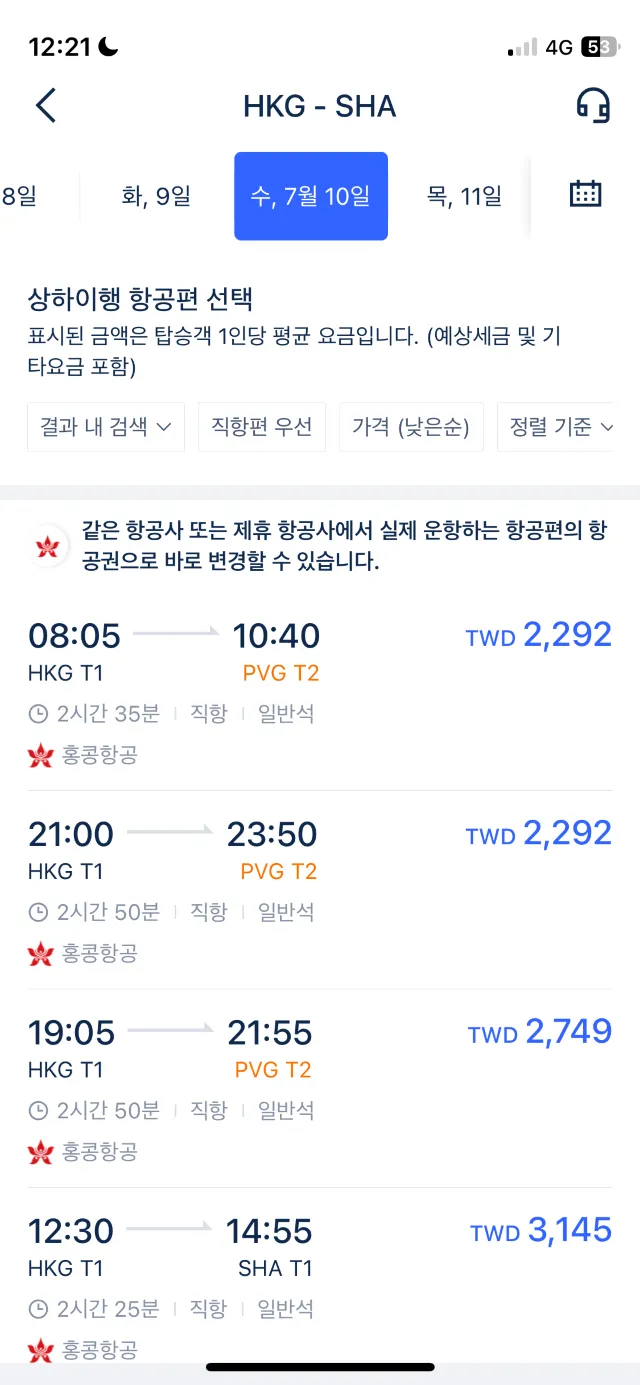The width and height of the screenshot is (640, 1385).
Task: Select the 수, 7월 10일 date tab
Action: [310, 196]
